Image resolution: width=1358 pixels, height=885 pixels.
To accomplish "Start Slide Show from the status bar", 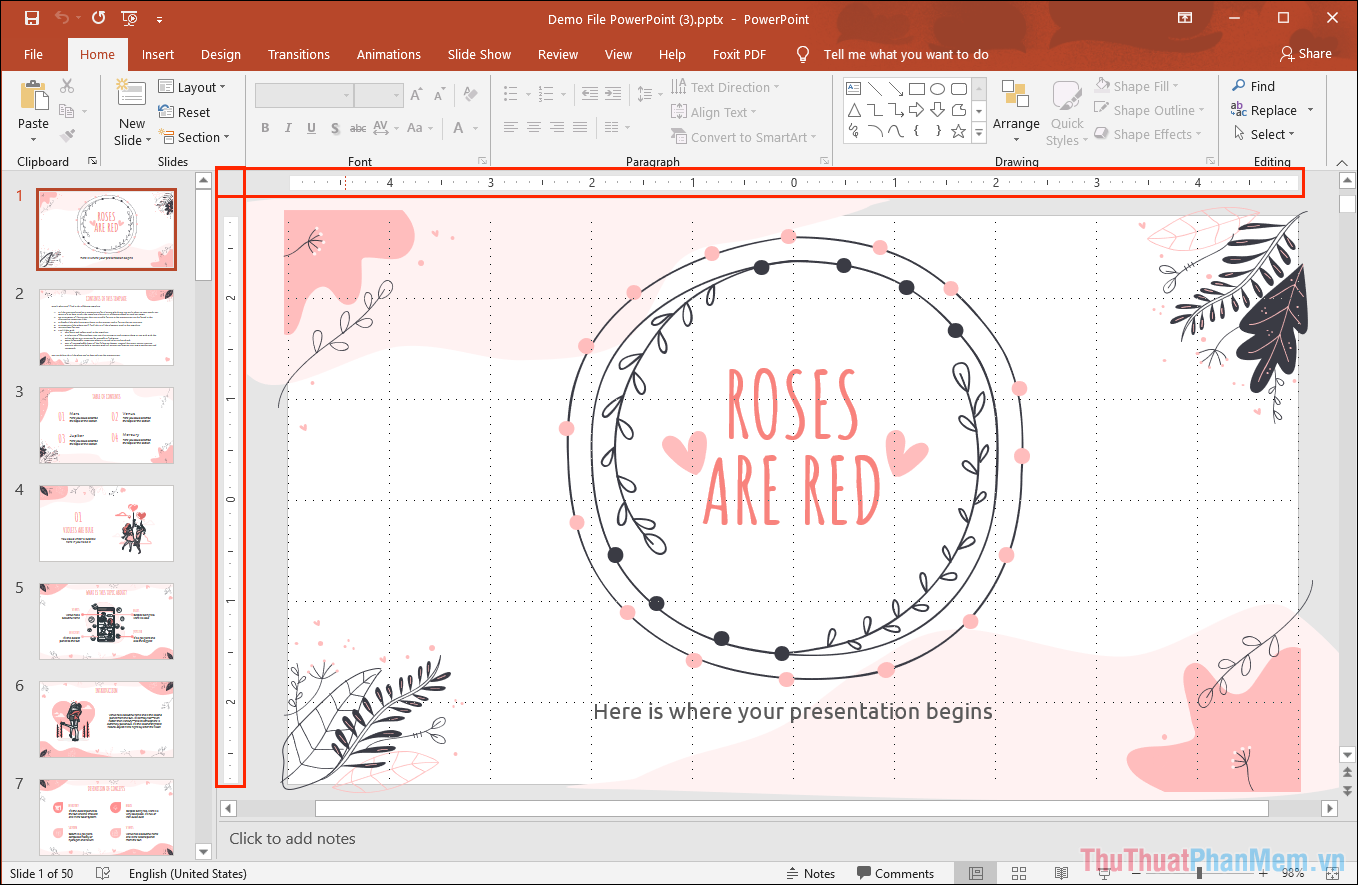I will (1105, 873).
